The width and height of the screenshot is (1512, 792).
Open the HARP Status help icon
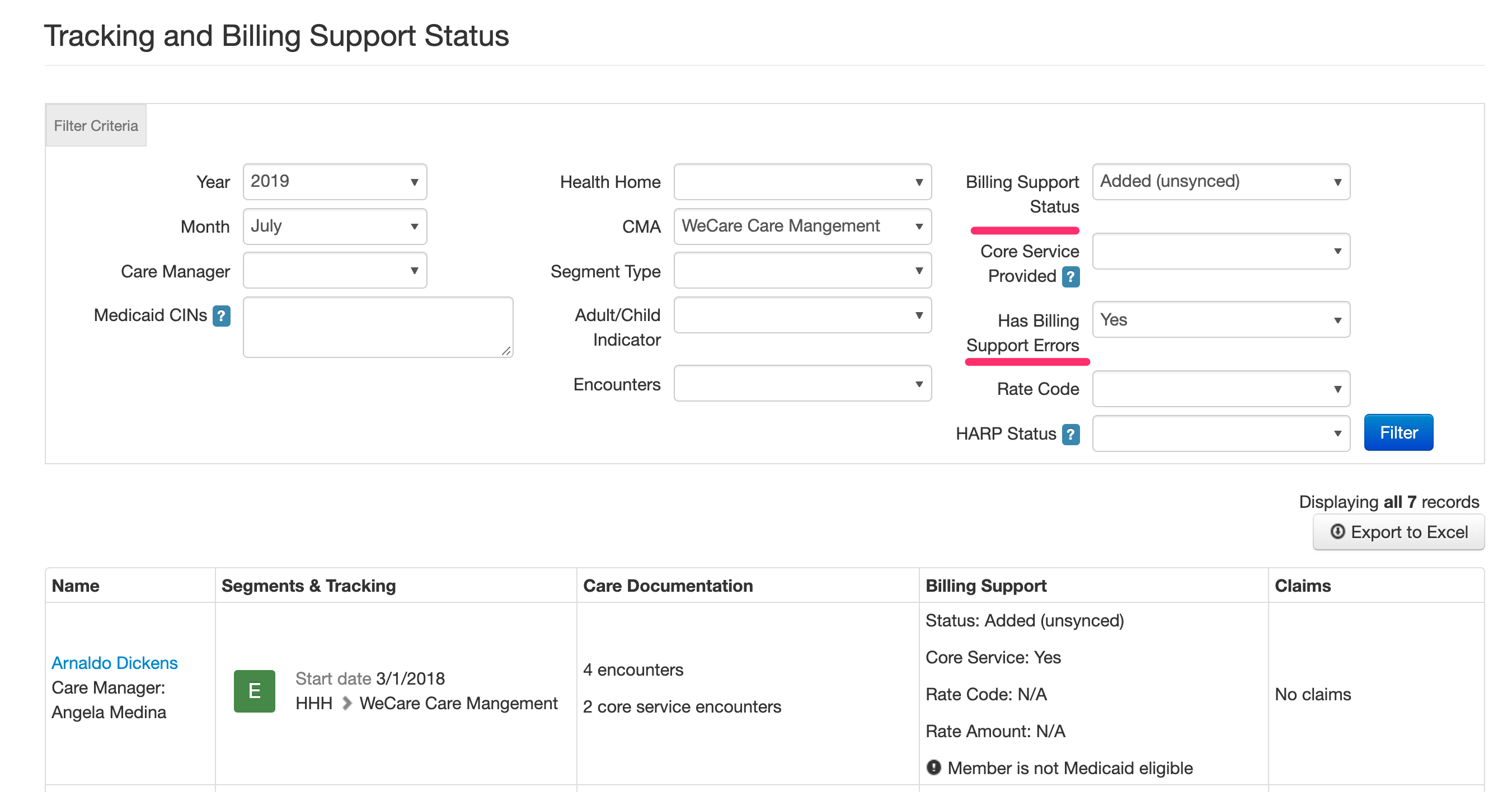click(x=1072, y=434)
